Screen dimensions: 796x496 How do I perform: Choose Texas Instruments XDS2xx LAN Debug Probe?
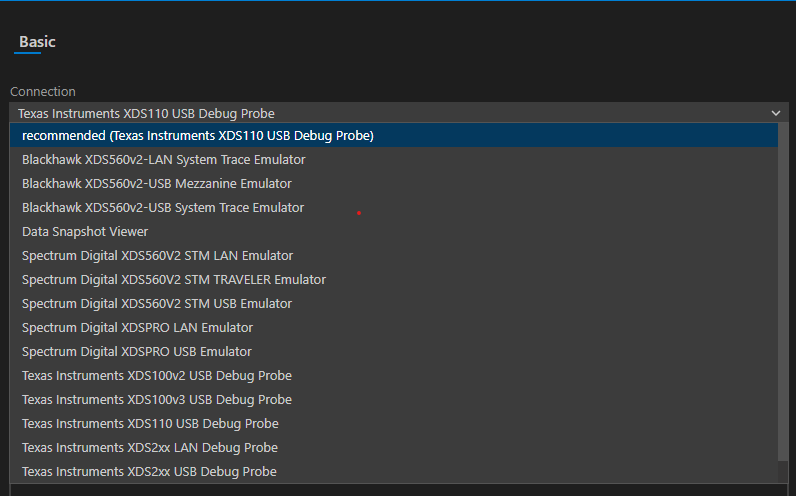click(x=150, y=448)
